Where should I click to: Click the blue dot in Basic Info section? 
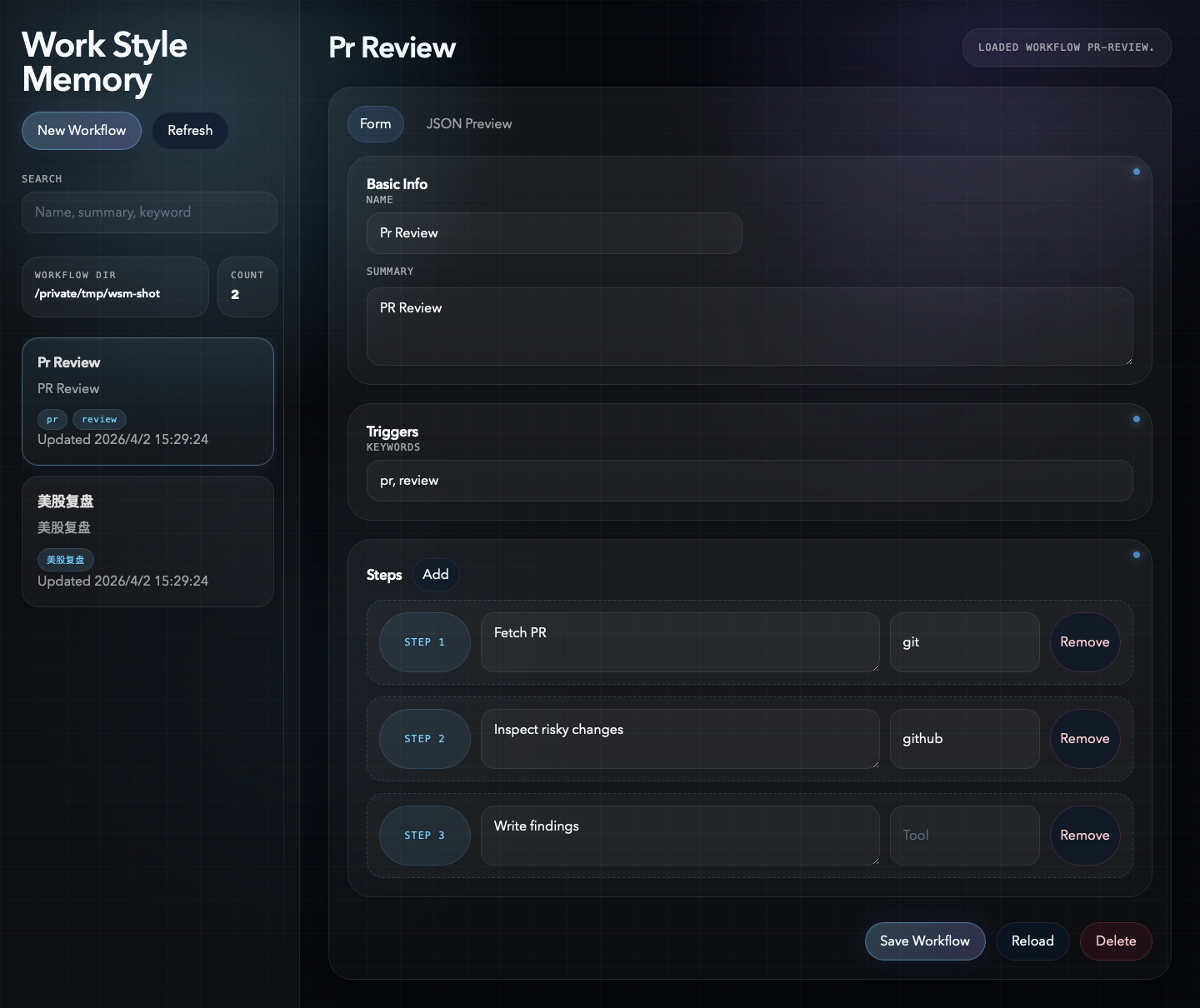[x=1136, y=172]
